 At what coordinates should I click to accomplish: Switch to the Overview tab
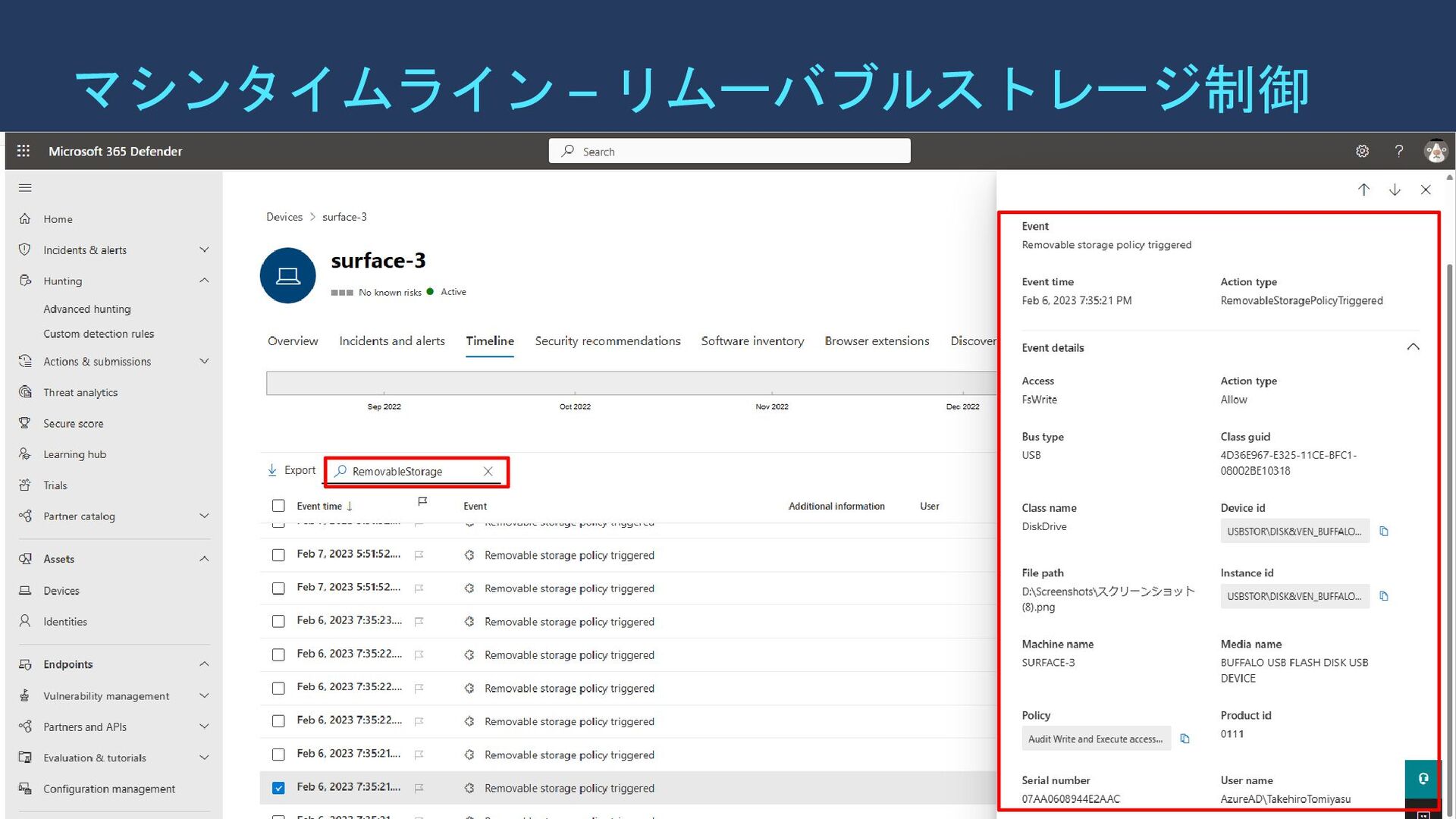293,341
